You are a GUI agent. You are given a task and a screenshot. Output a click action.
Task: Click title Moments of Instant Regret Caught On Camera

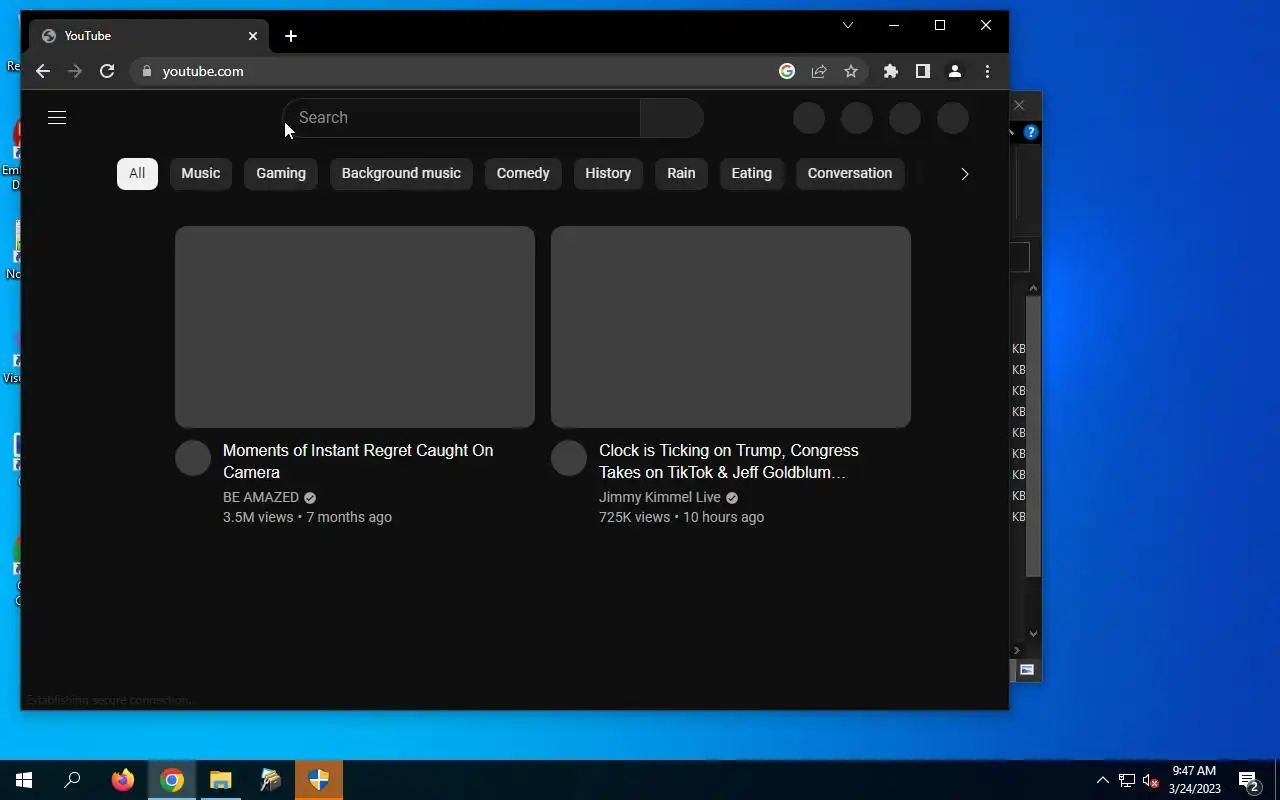coord(358,461)
